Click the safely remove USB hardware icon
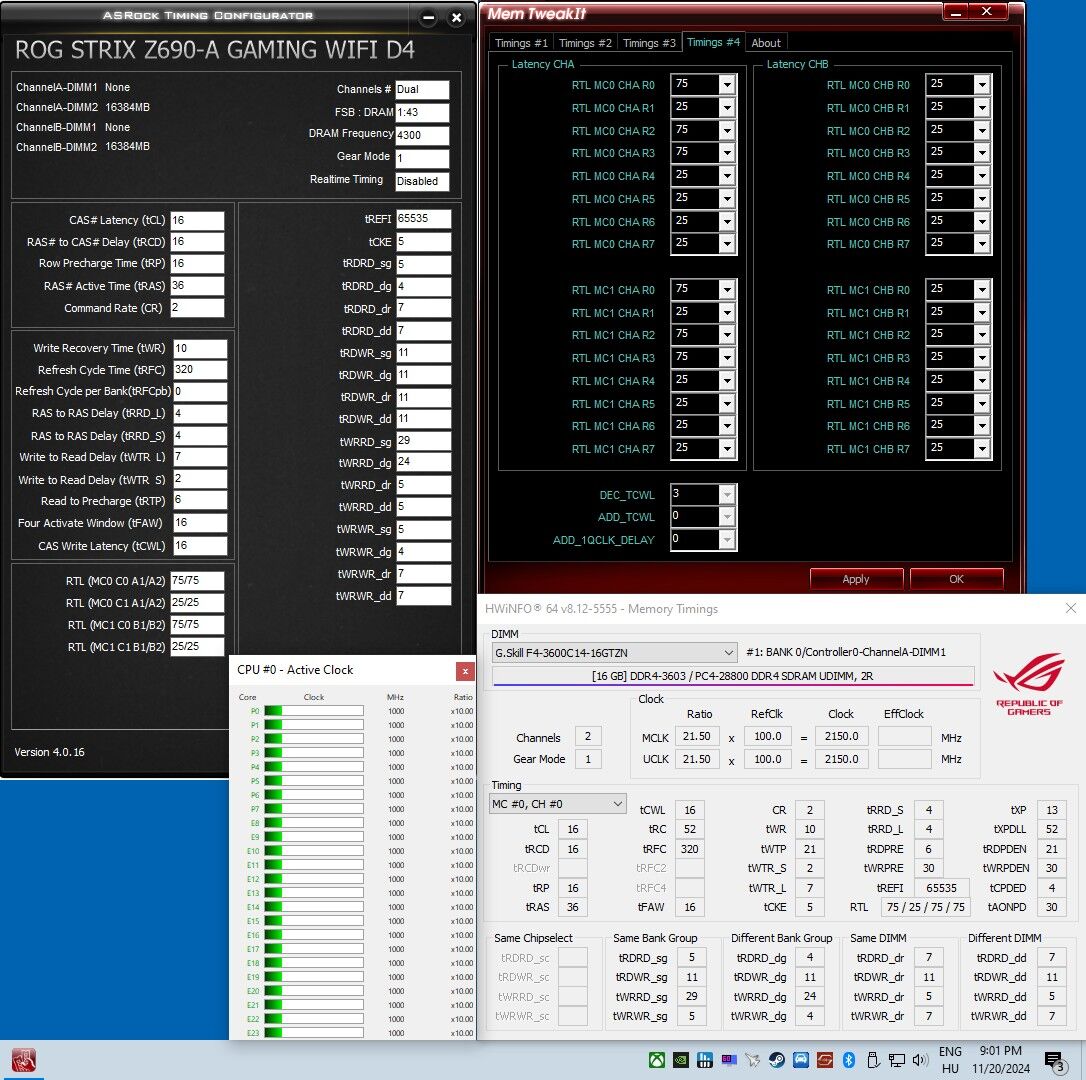Screen dimensions: 1086x1080 point(873,1060)
